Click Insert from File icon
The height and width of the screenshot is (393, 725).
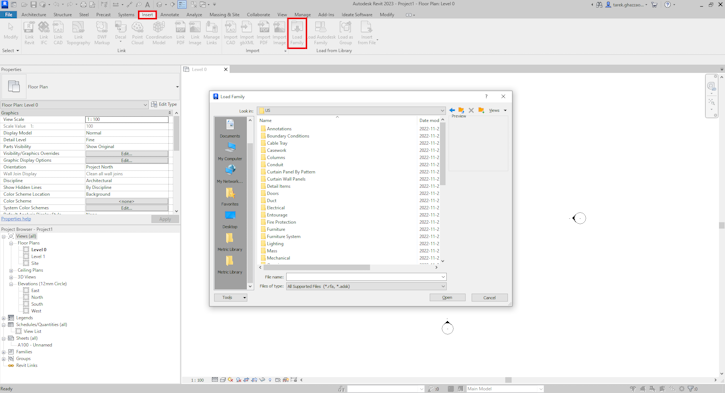[x=367, y=33]
